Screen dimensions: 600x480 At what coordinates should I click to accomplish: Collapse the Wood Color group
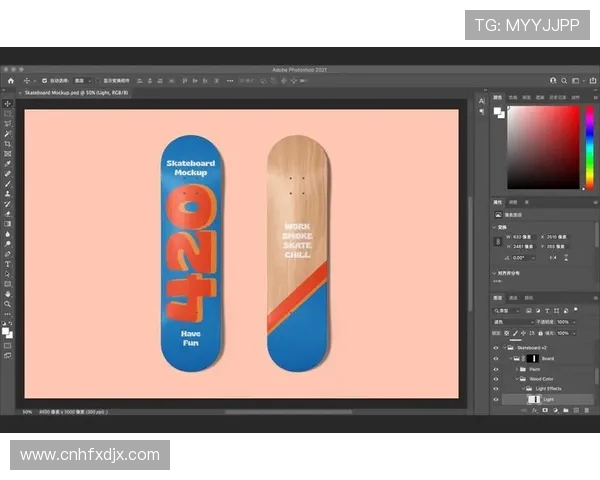518,379
